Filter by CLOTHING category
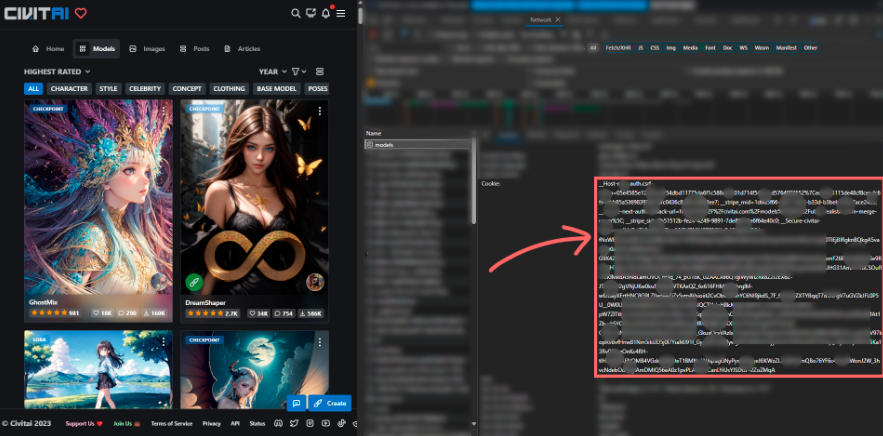Viewport: 883px width, 436px height. pos(229,88)
